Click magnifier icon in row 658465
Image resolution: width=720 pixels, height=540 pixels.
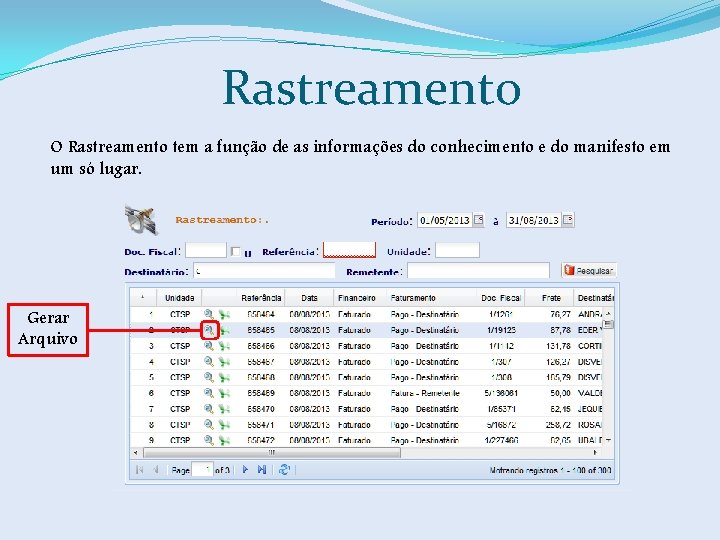tap(209, 330)
